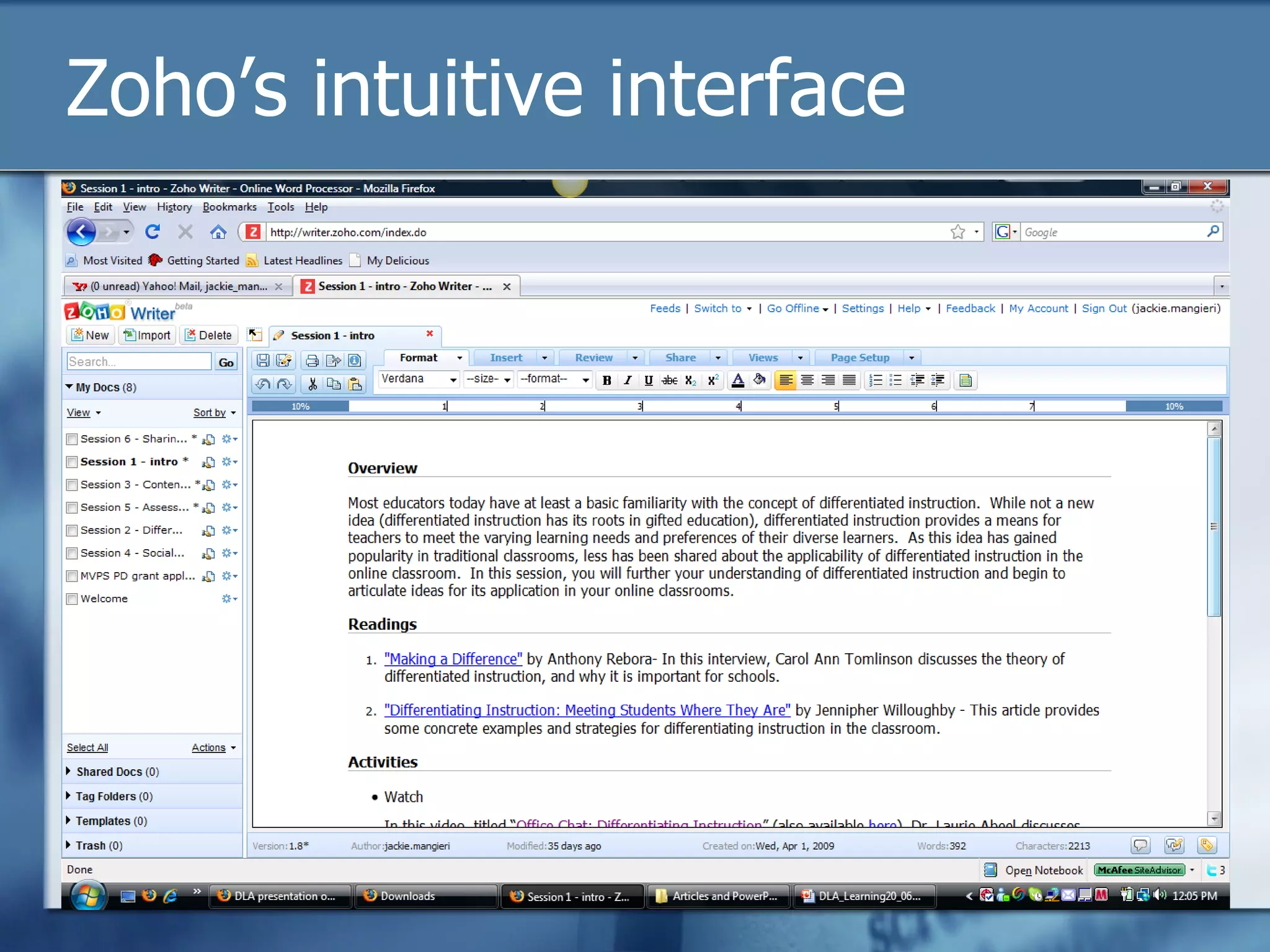This screenshot has height=952, width=1270.
Task: Open the font color picker
Action: 737,381
